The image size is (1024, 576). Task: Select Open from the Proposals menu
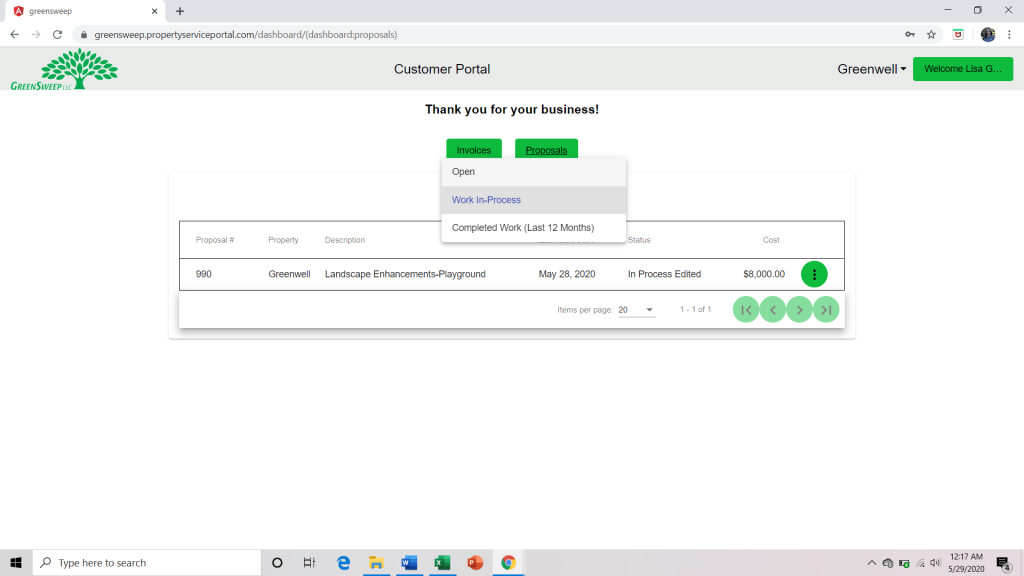(534, 172)
